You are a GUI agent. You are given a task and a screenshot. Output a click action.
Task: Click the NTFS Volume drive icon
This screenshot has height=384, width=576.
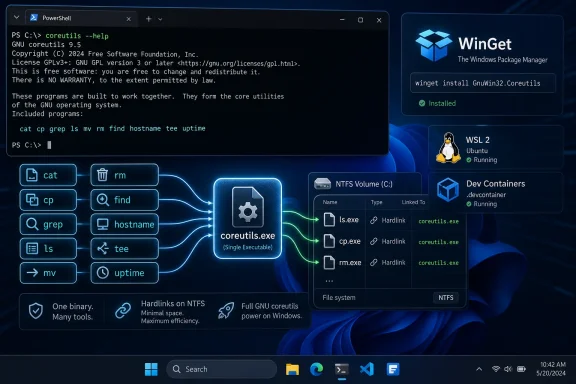pos(323,183)
